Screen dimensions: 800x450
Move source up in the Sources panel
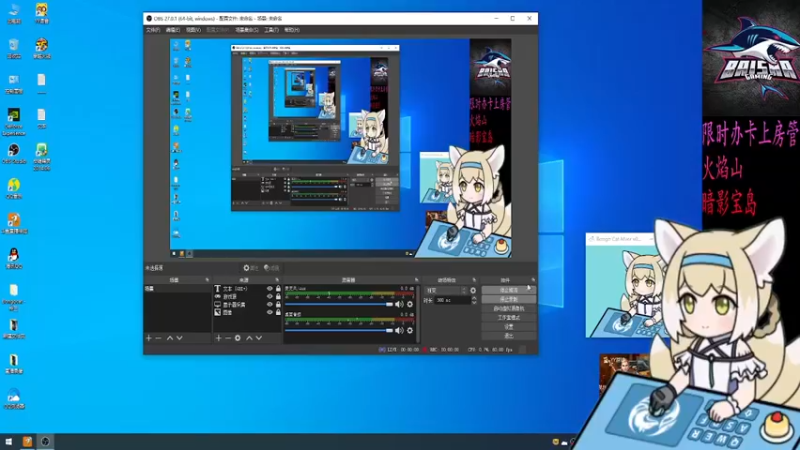(x=249, y=338)
